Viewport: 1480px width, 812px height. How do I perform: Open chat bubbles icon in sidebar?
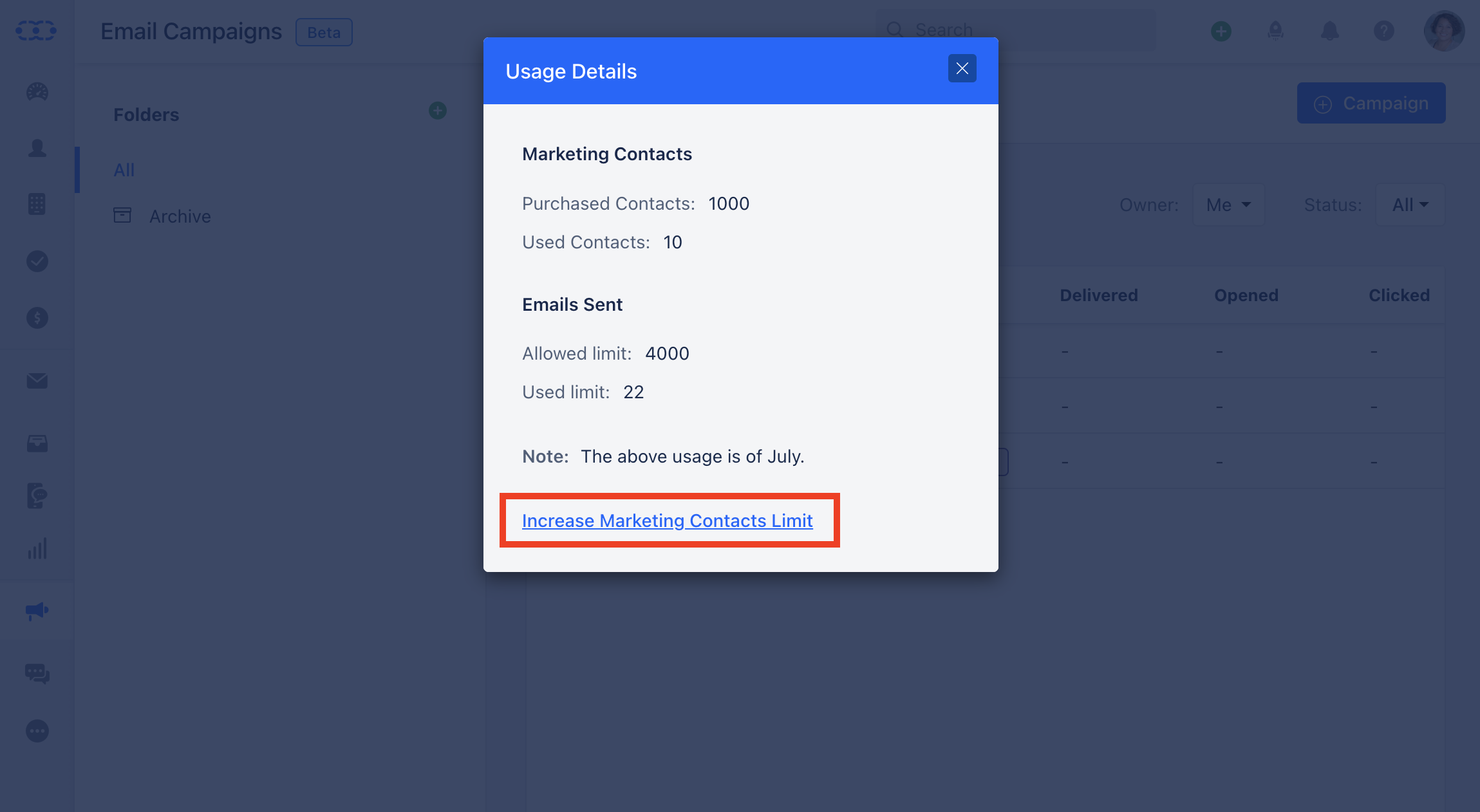coord(37,674)
